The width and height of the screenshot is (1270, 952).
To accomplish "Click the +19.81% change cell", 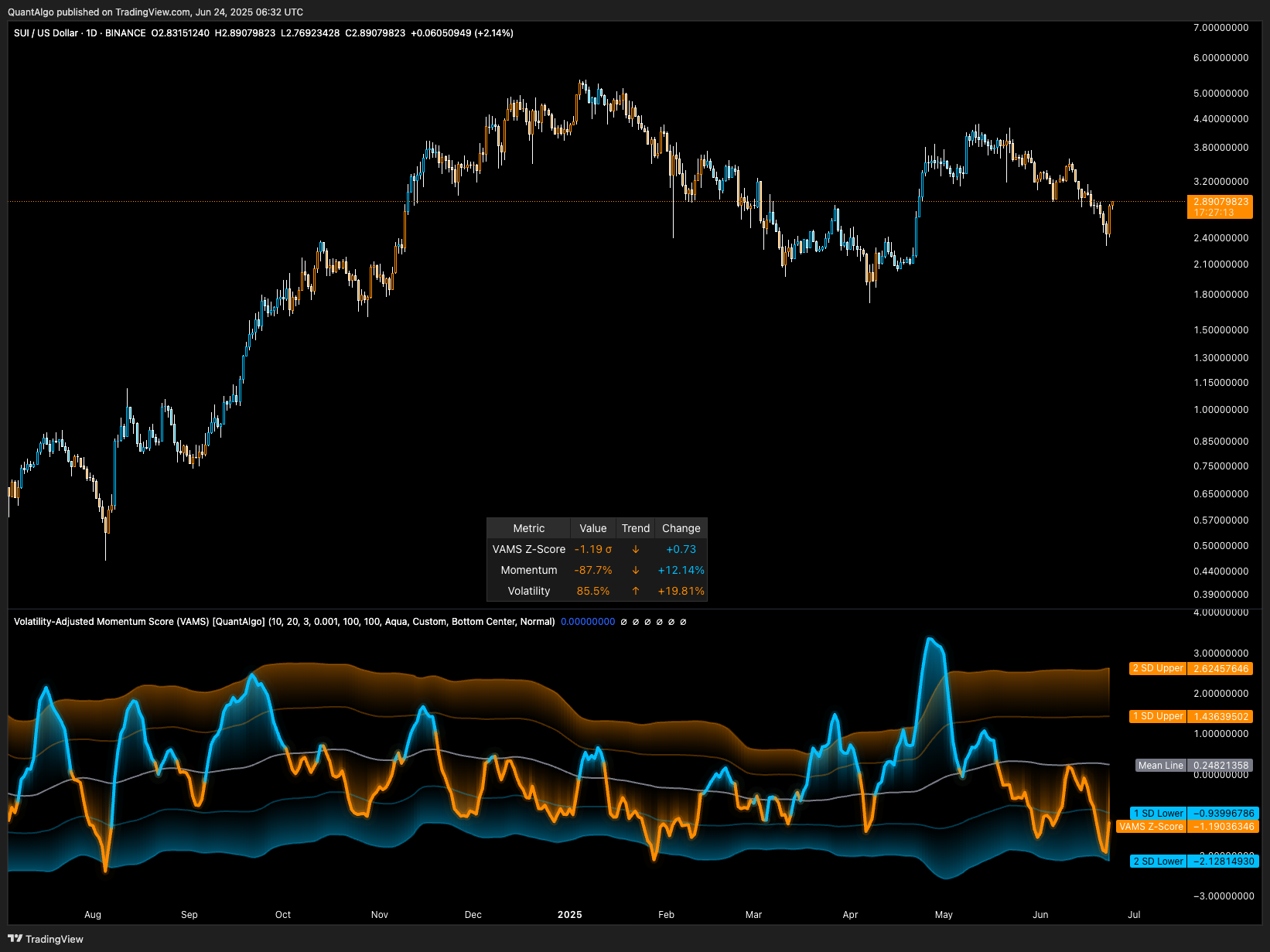I will [x=681, y=591].
